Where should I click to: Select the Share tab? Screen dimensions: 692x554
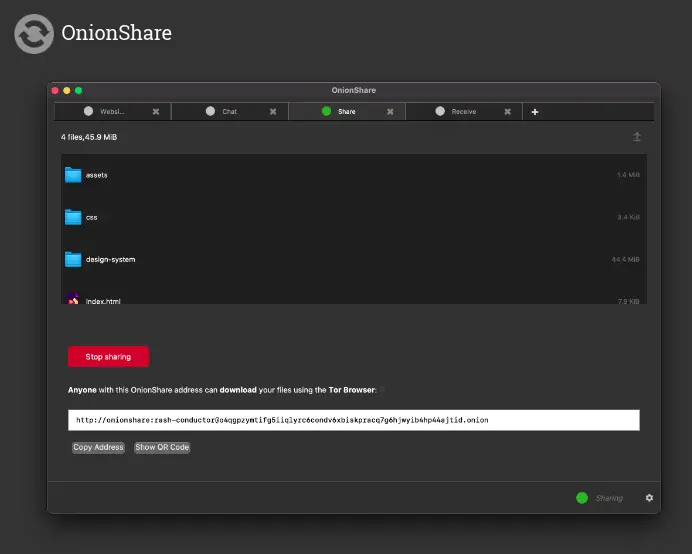347,112
